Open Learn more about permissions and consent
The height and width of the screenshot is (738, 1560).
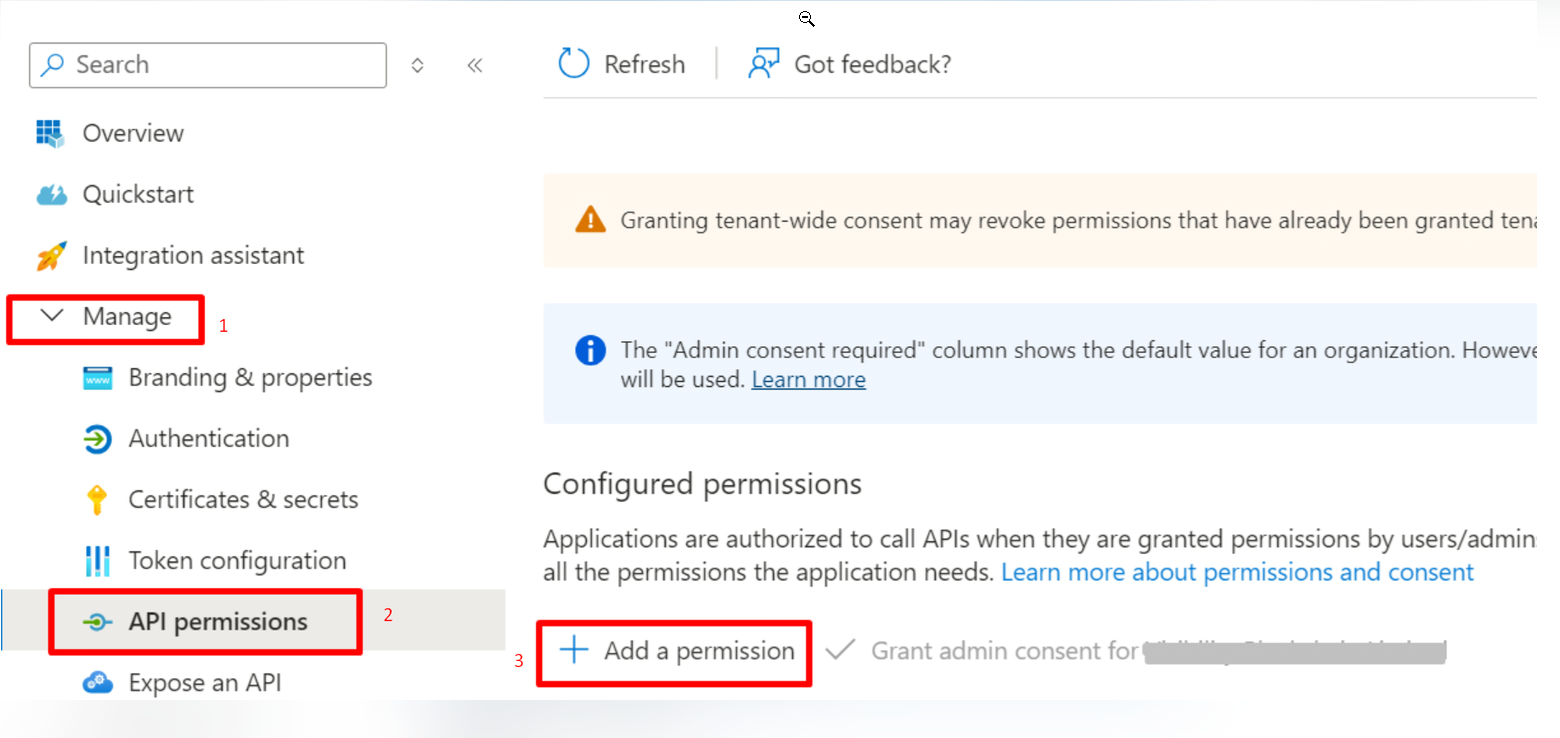(1237, 572)
